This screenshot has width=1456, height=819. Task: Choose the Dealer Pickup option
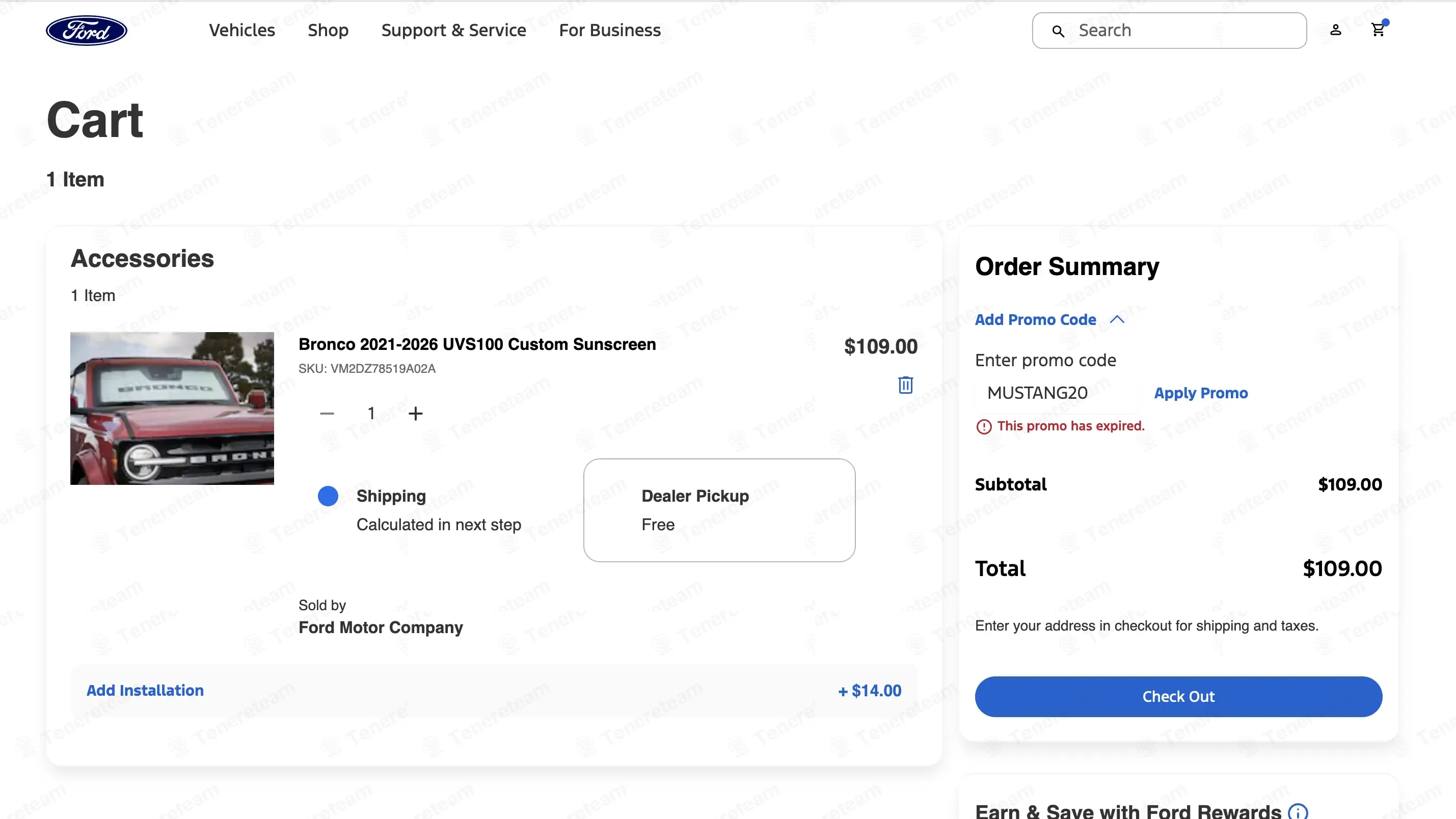[719, 510]
